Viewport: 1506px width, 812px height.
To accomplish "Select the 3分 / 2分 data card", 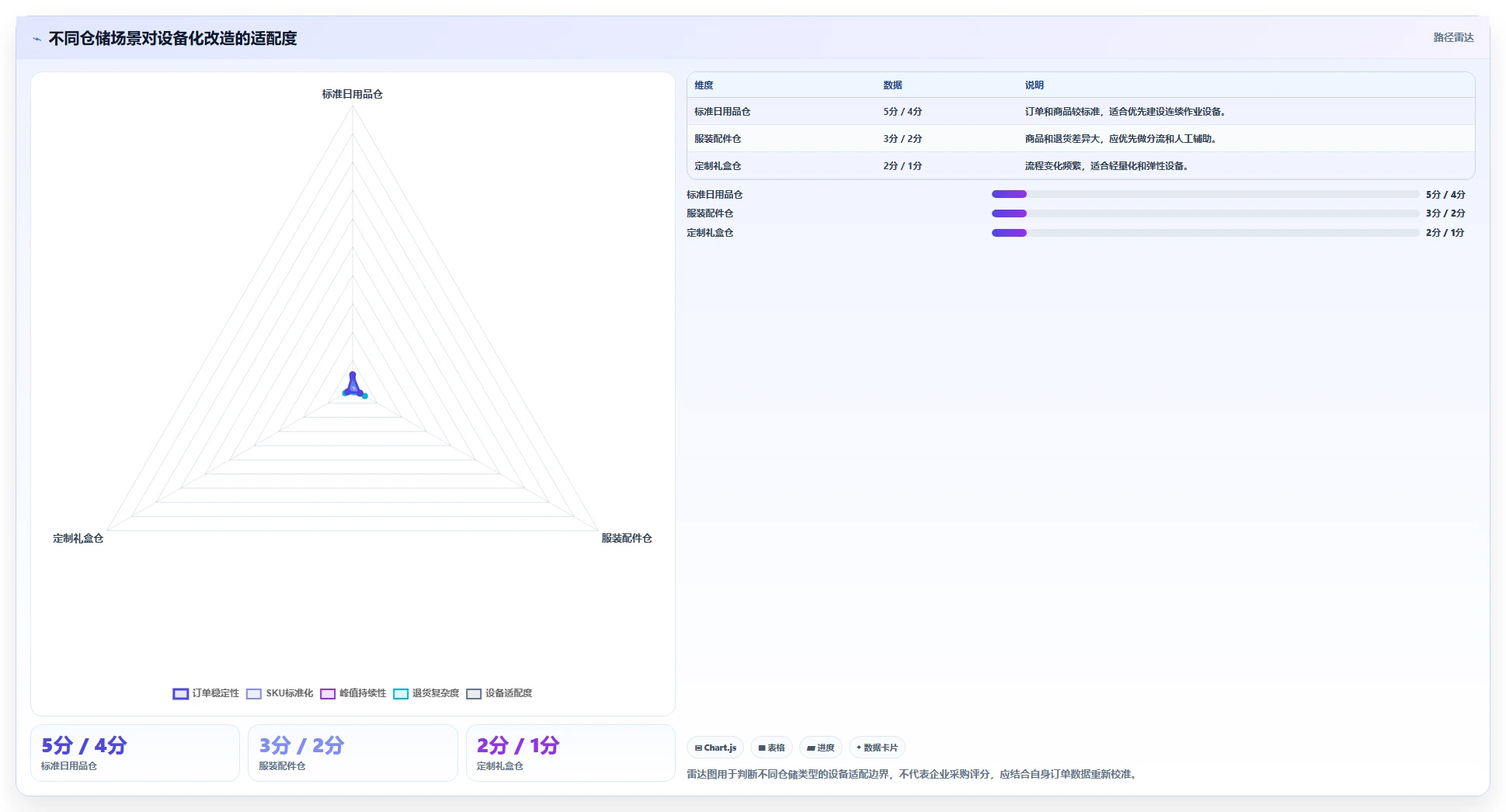I will pos(353,753).
